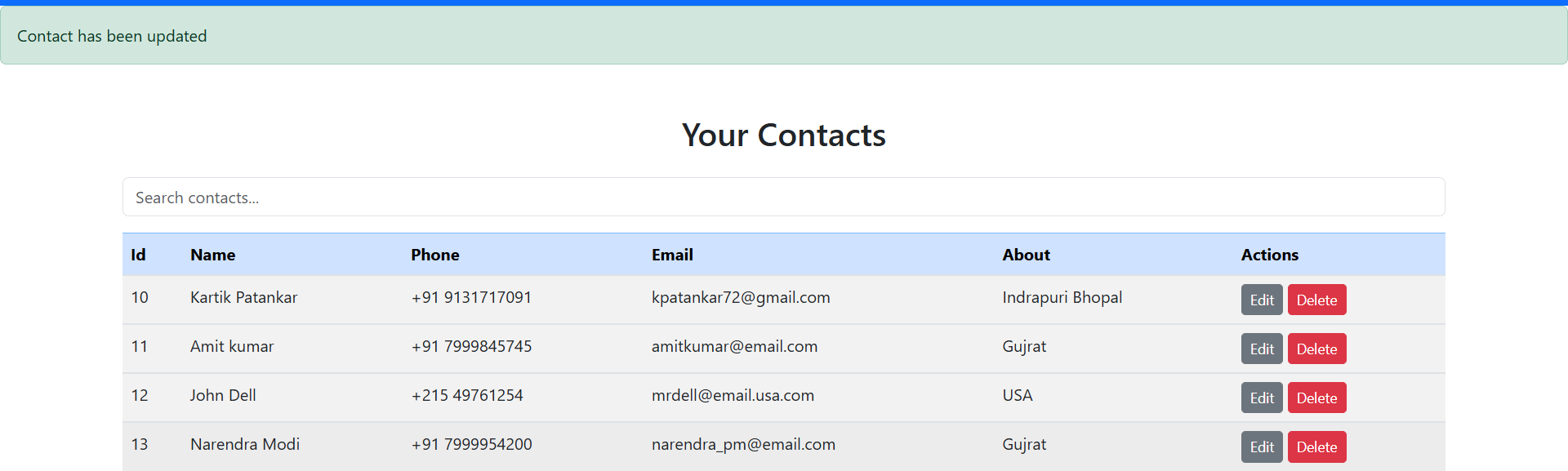Delete the John Dell contact
Screen dimensions: 1568x471
click(x=1316, y=398)
